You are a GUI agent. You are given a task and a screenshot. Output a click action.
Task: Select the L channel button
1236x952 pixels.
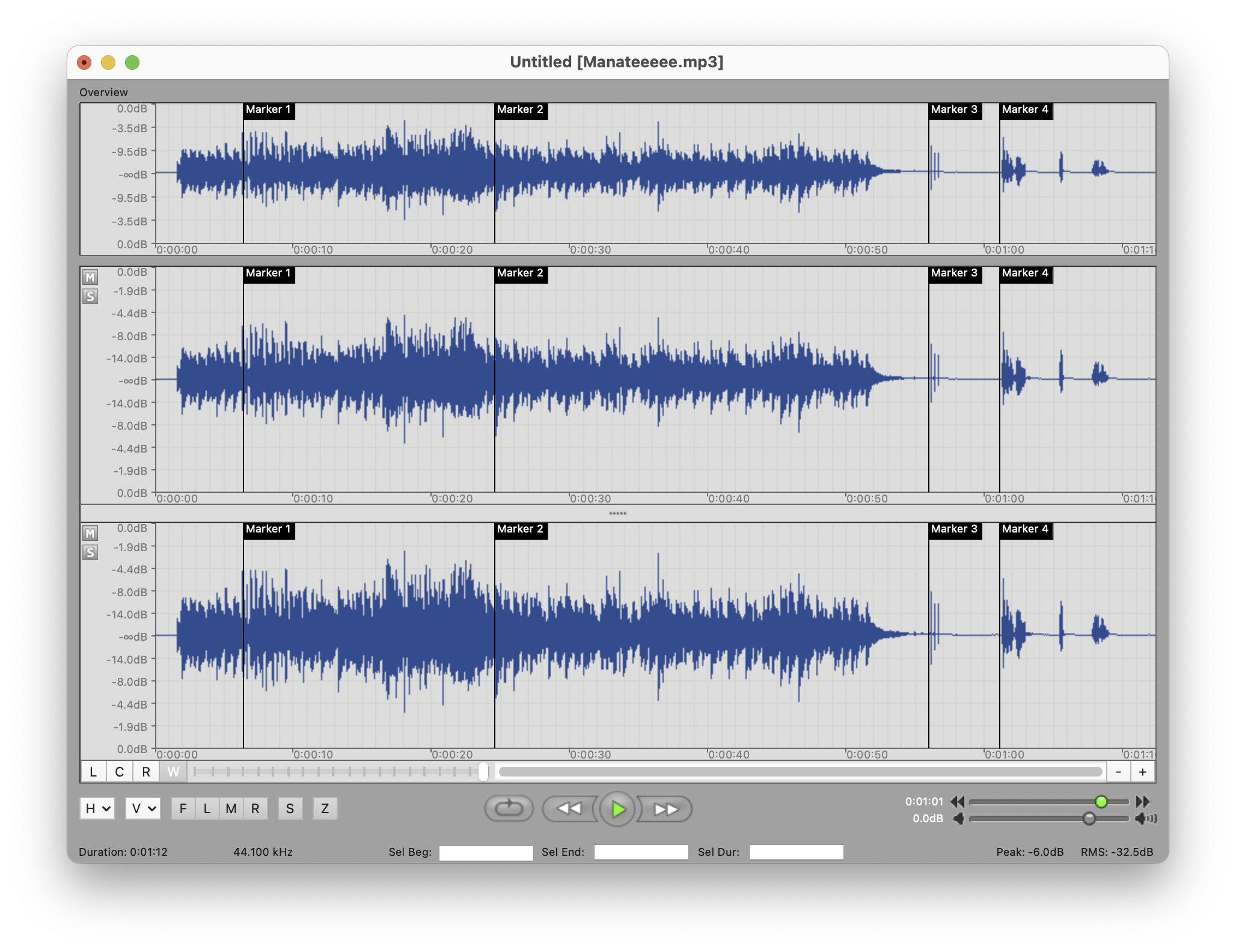pos(93,772)
